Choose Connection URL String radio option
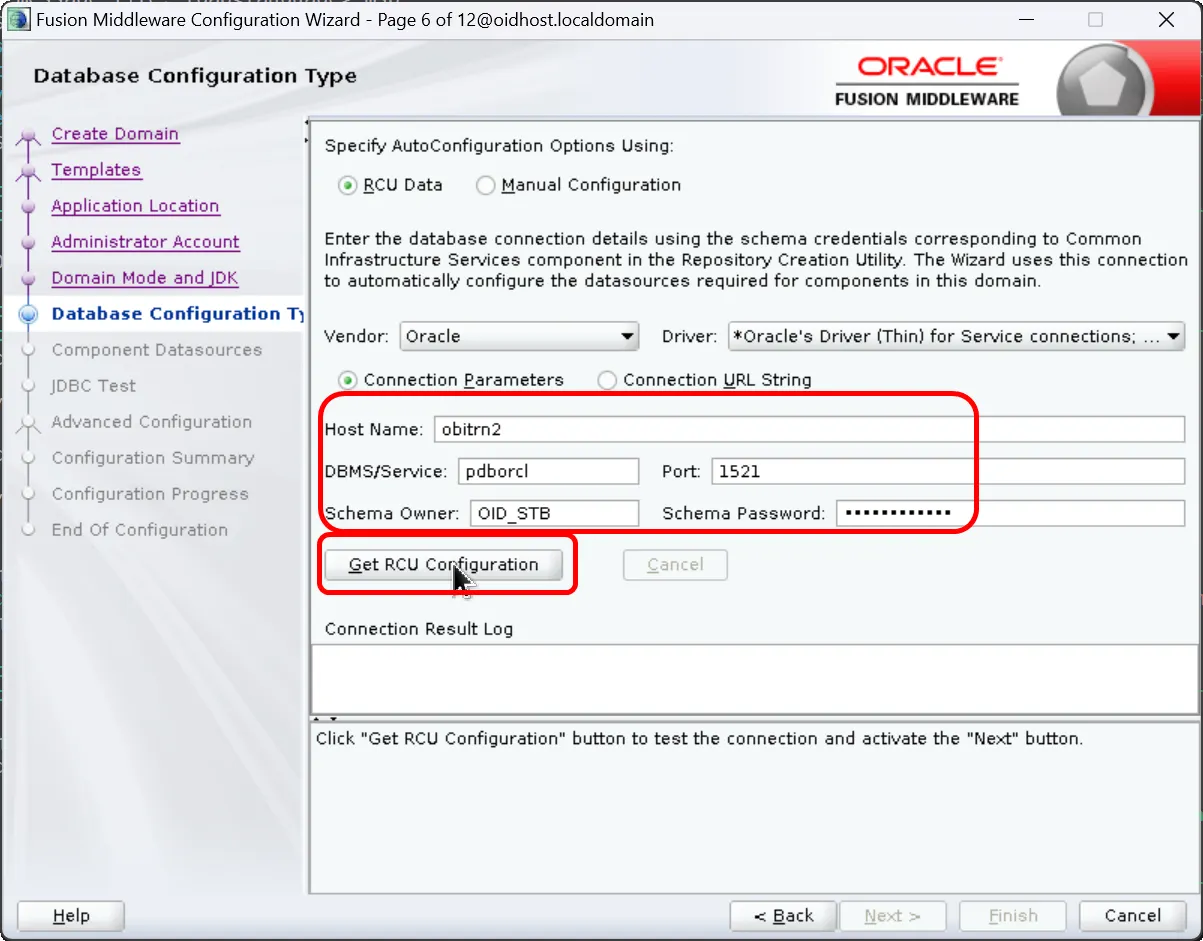 pyautogui.click(x=606, y=380)
